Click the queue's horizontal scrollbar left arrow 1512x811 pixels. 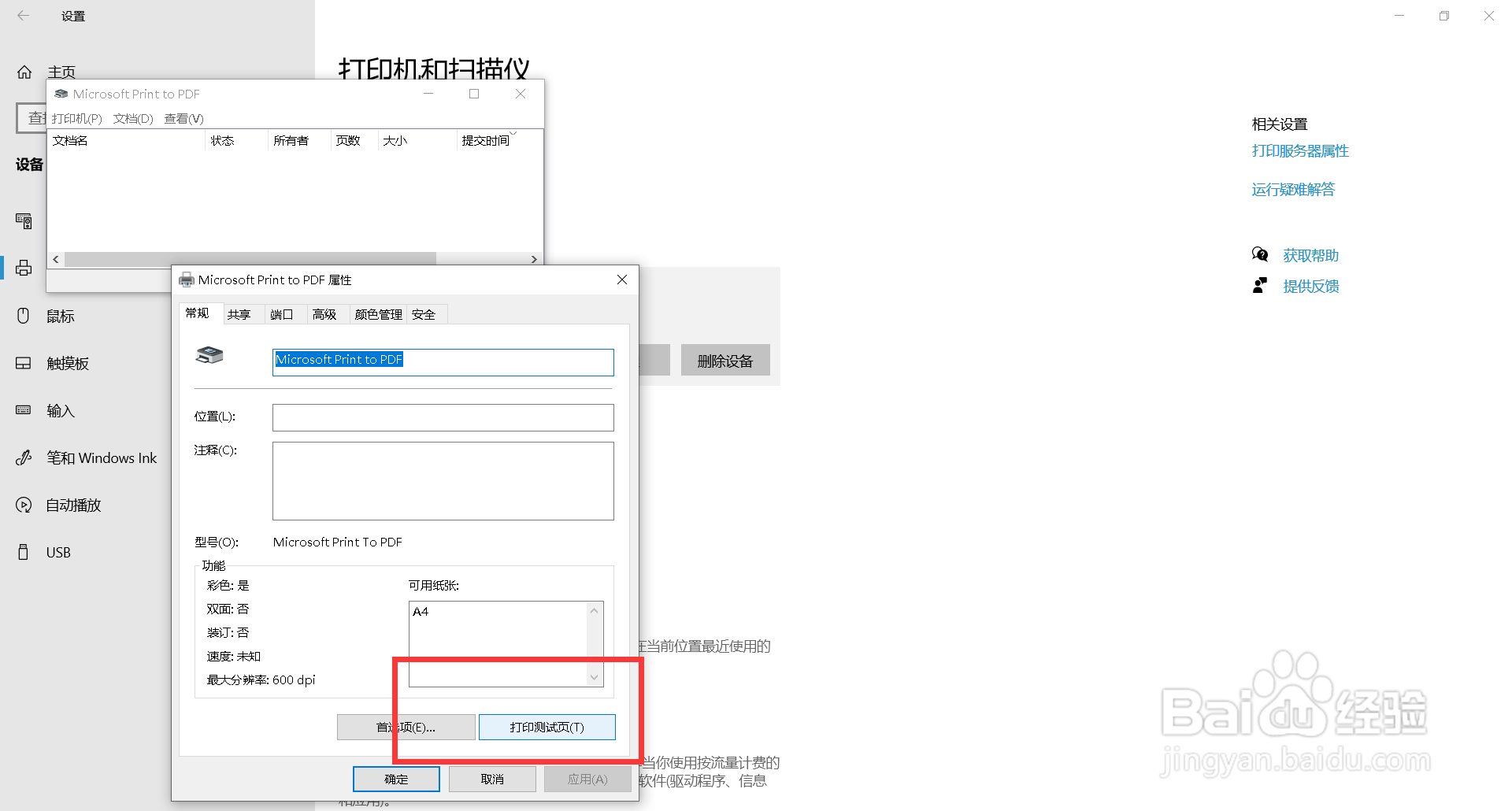pos(56,259)
